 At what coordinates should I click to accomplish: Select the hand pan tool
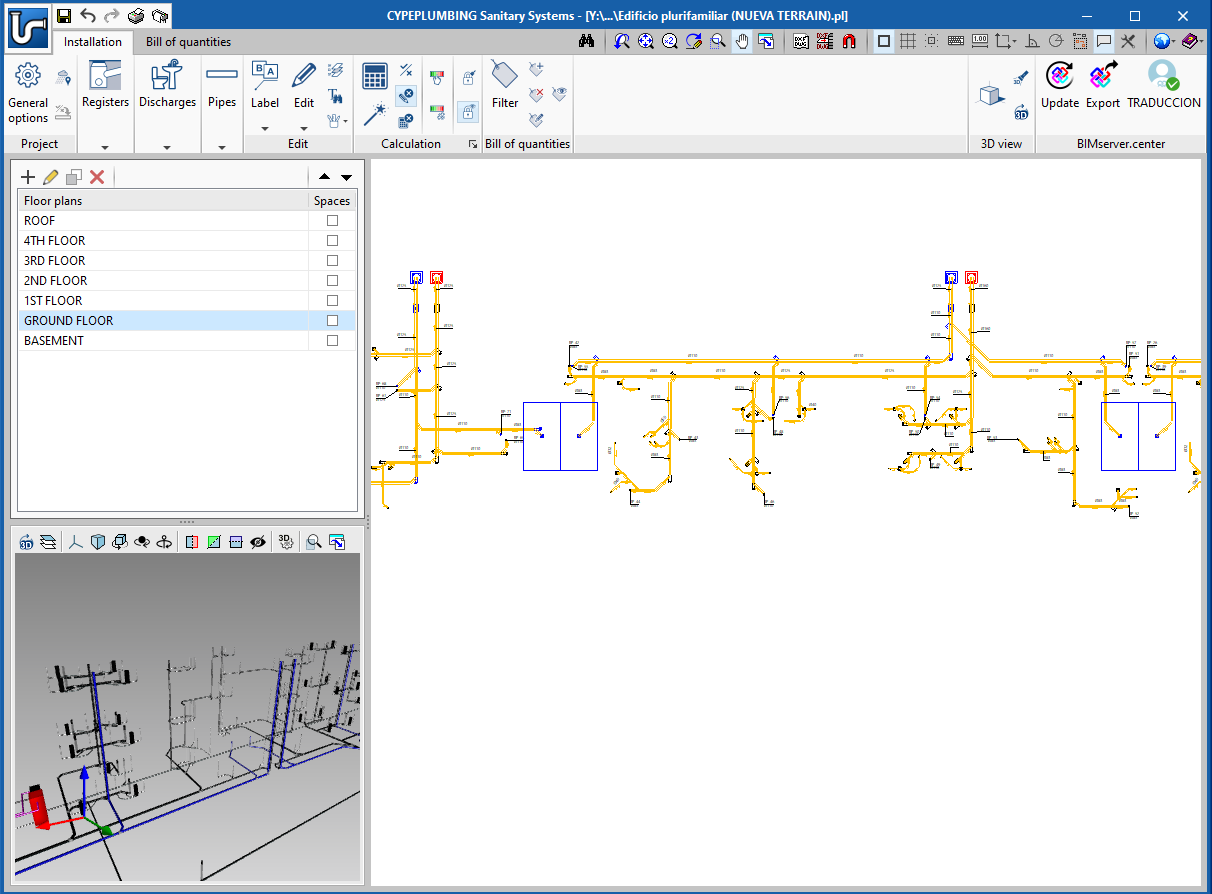pos(742,42)
